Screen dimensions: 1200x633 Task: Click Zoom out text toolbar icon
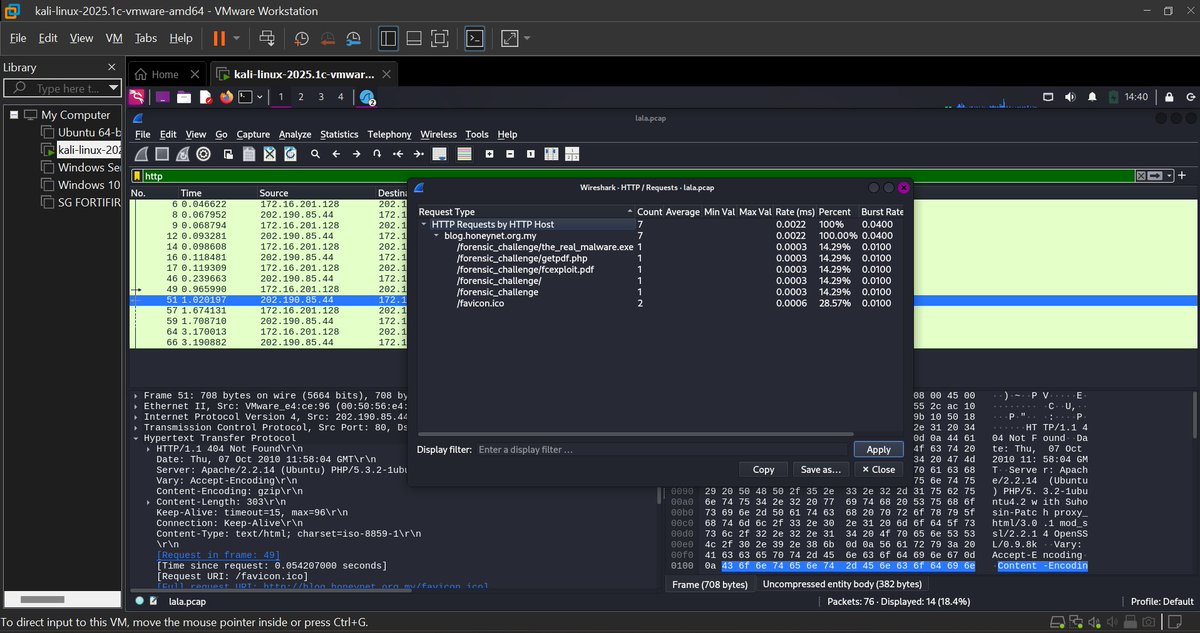point(510,154)
